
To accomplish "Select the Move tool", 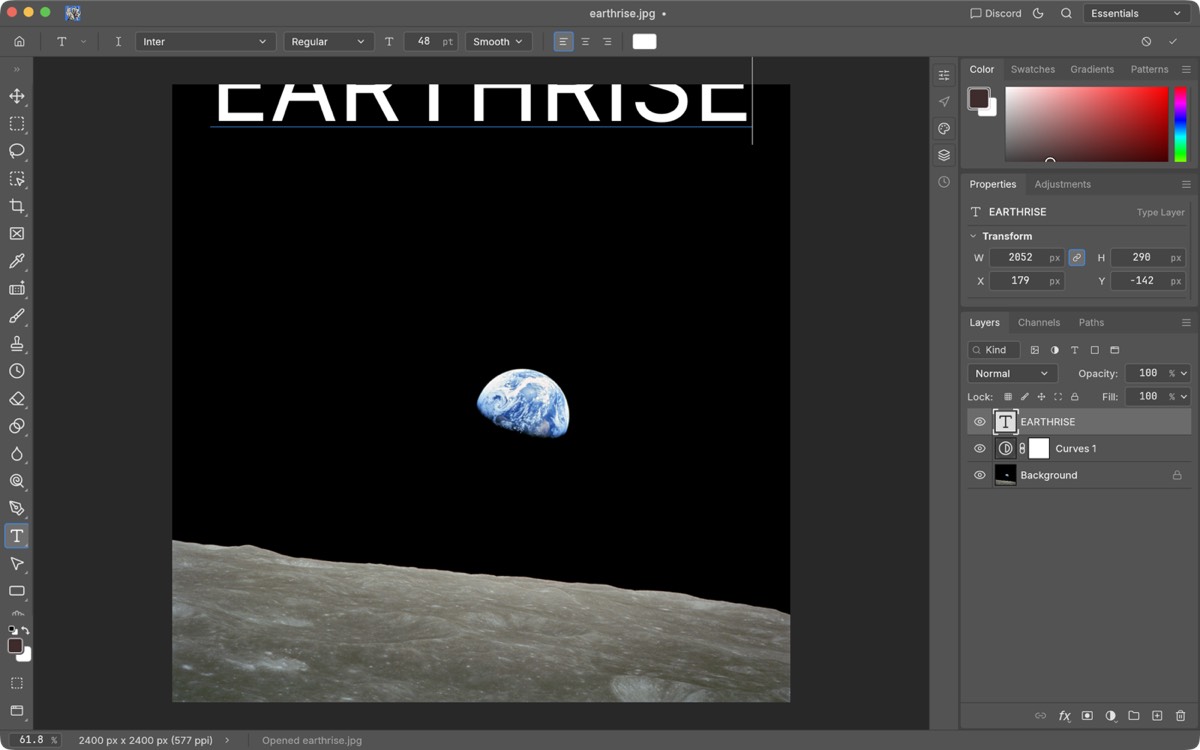I will click(x=17, y=96).
